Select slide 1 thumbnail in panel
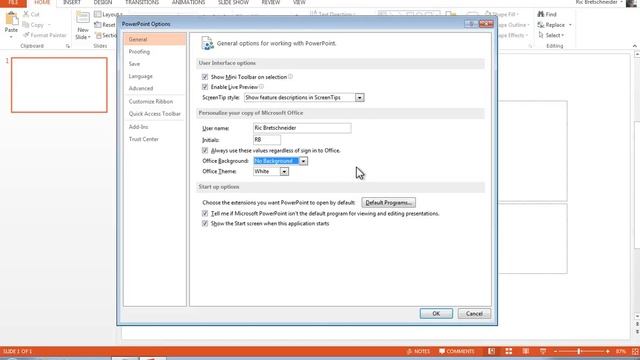 click(x=59, y=85)
